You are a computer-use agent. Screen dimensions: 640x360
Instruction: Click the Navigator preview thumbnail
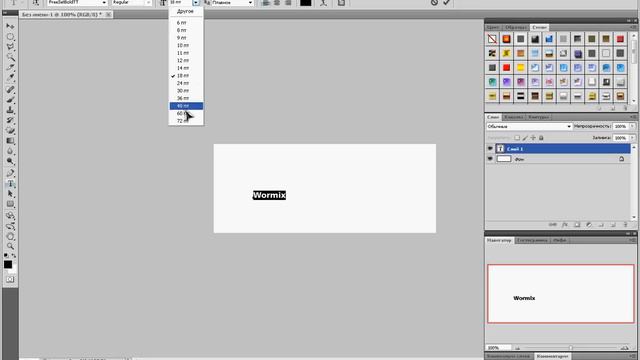pyautogui.click(x=560, y=294)
